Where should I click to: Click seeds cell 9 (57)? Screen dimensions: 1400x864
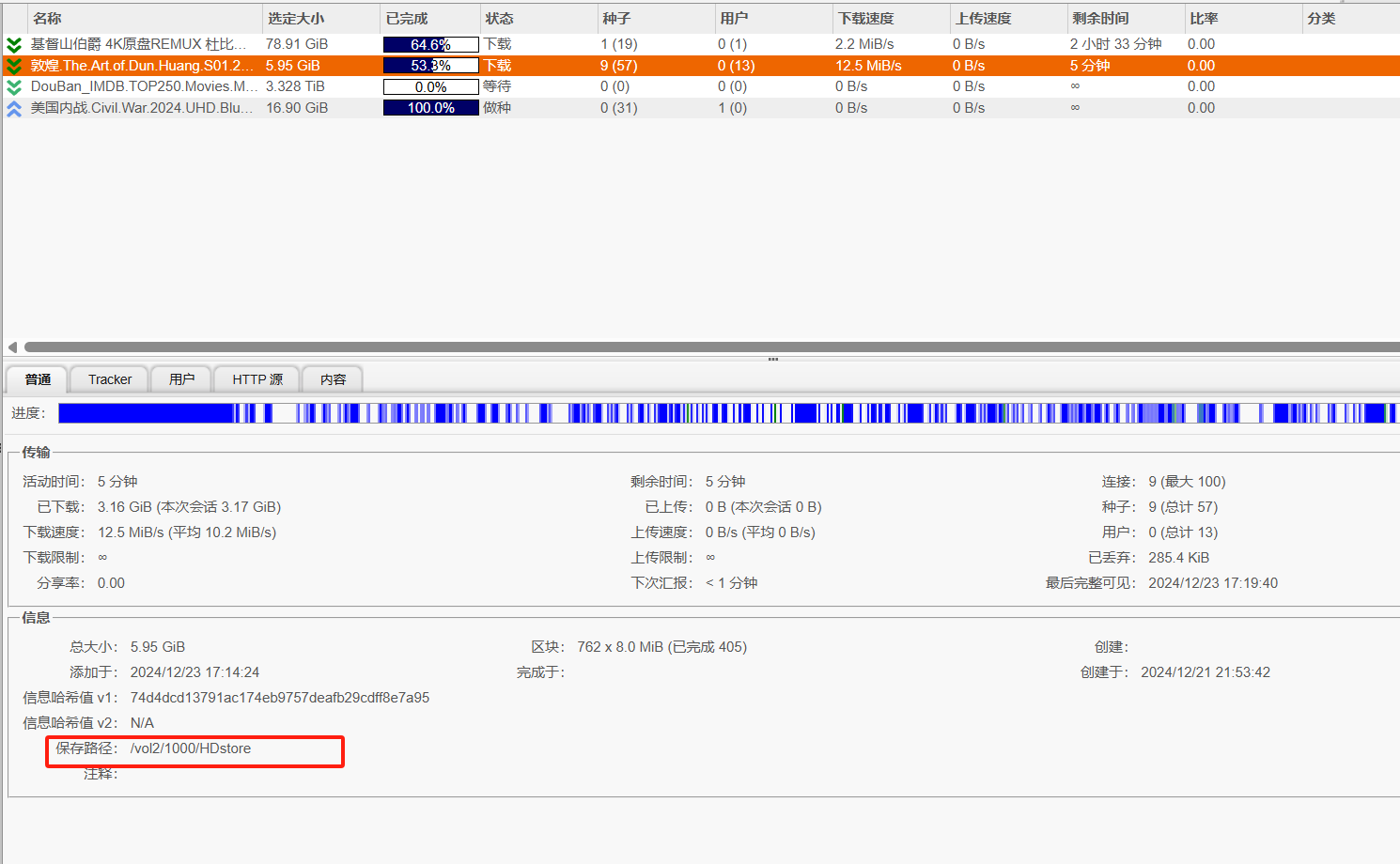619,66
